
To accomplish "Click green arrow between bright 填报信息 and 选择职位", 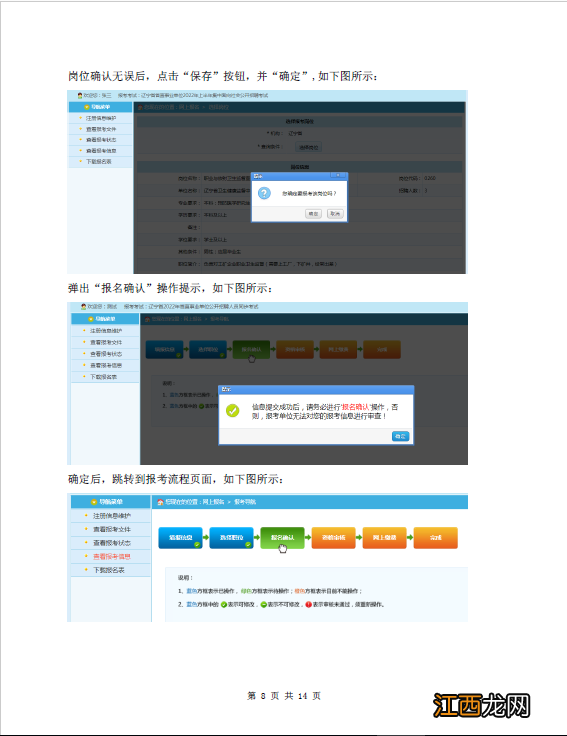I will (x=206, y=537).
